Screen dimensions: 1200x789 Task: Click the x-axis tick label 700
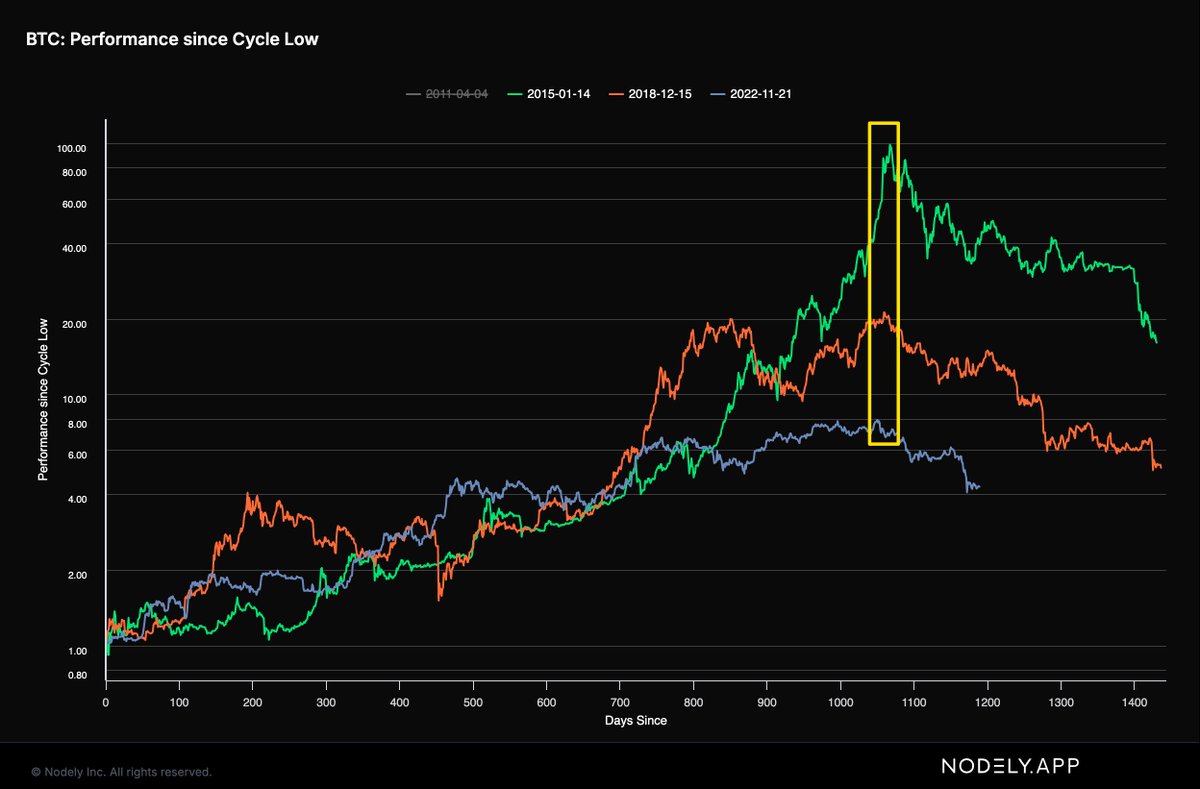[620, 702]
